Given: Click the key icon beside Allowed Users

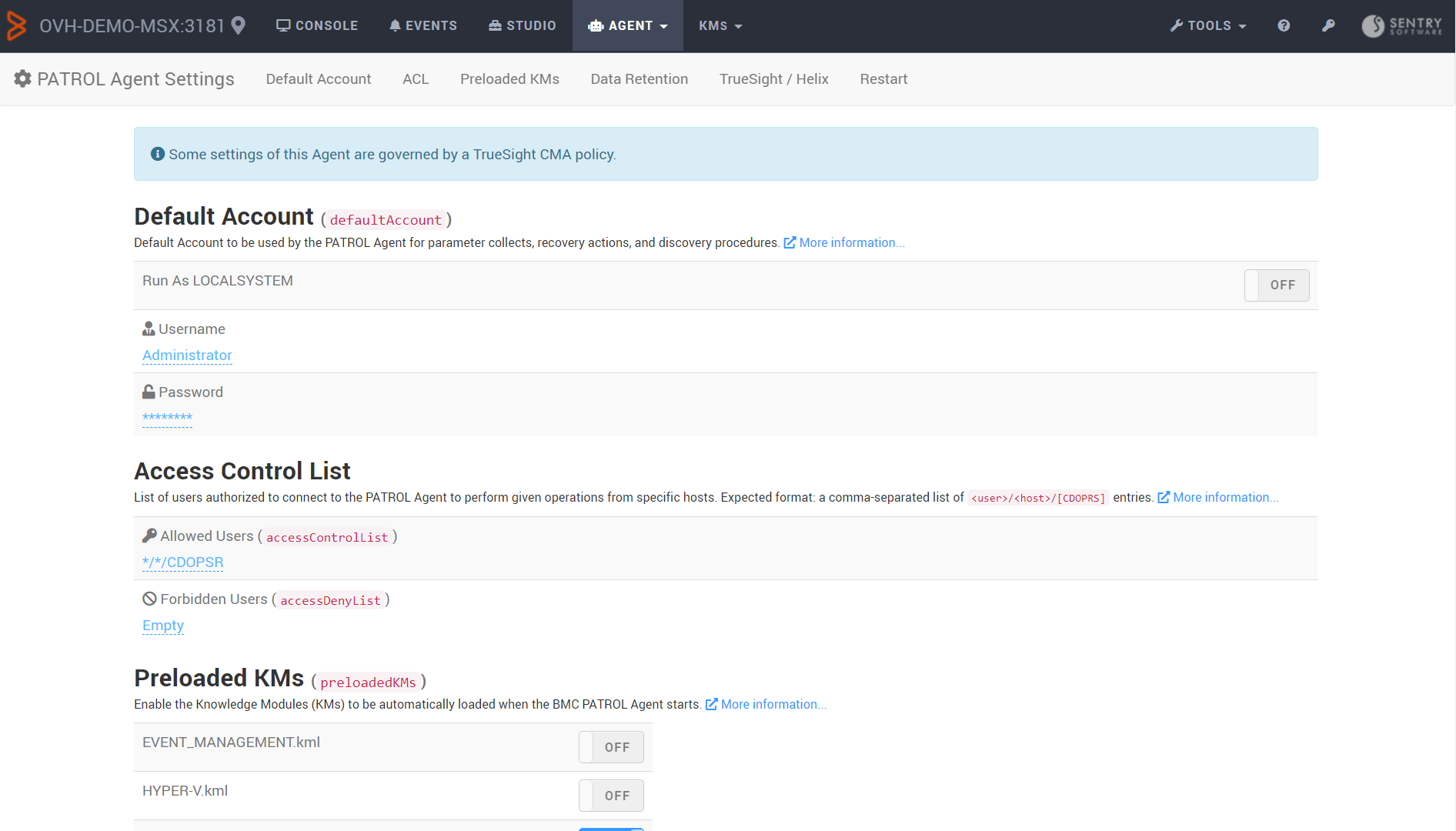Looking at the screenshot, I should click(149, 536).
